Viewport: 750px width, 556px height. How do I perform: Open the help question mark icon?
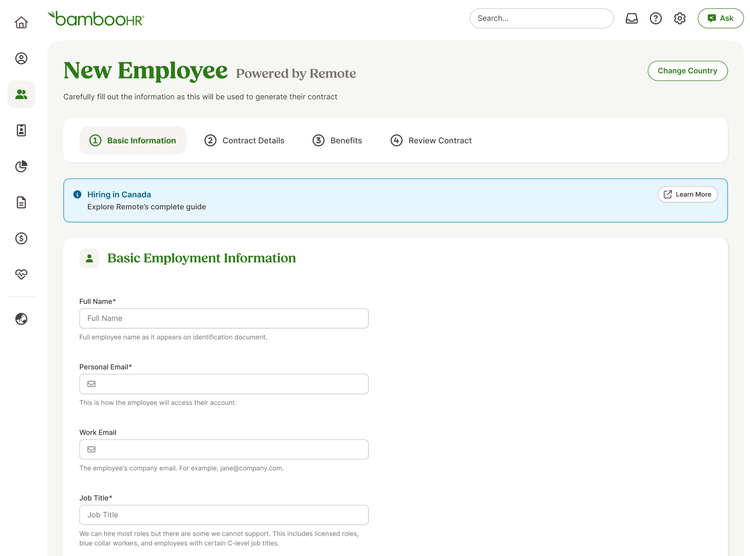tap(655, 18)
